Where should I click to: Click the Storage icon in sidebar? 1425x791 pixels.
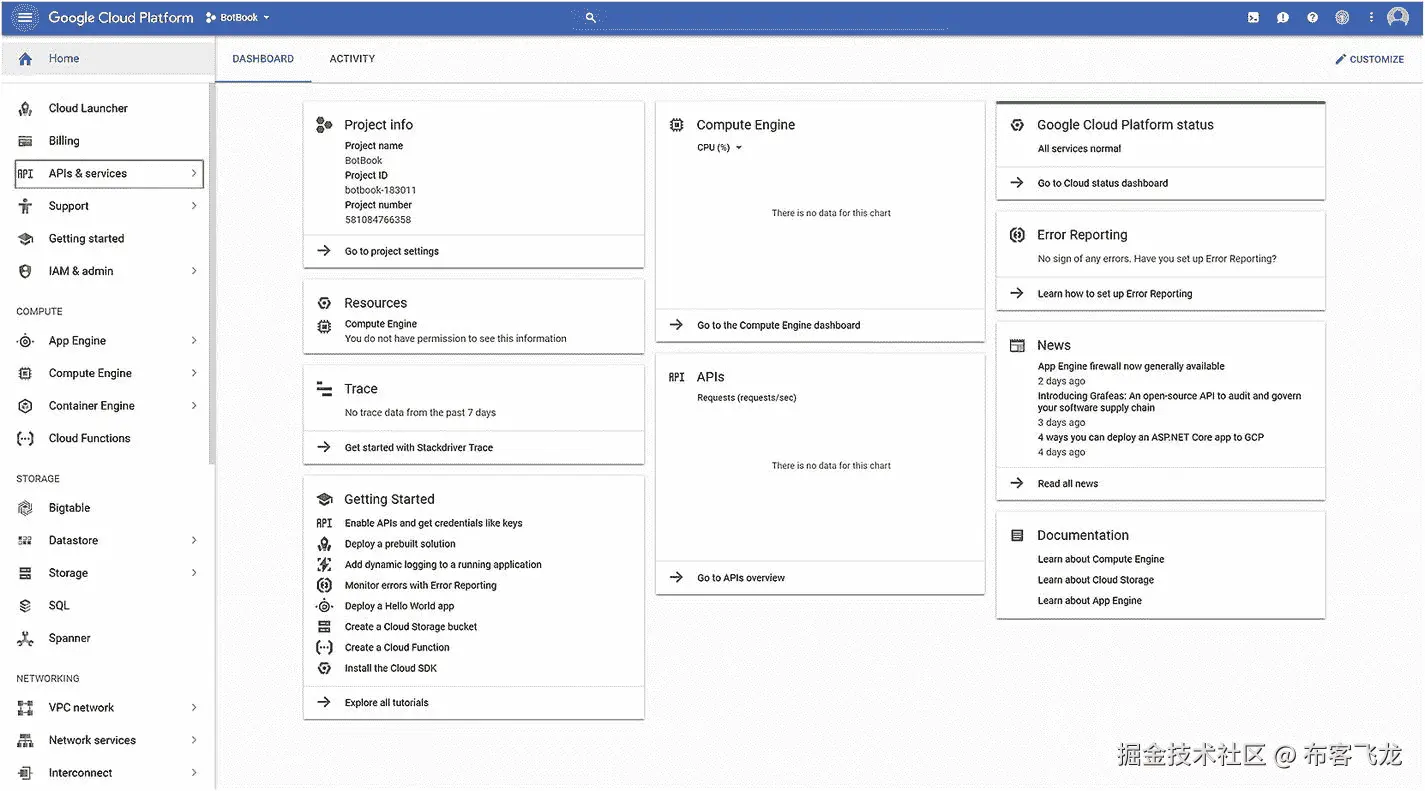pyautogui.click(x=26, y=573)
